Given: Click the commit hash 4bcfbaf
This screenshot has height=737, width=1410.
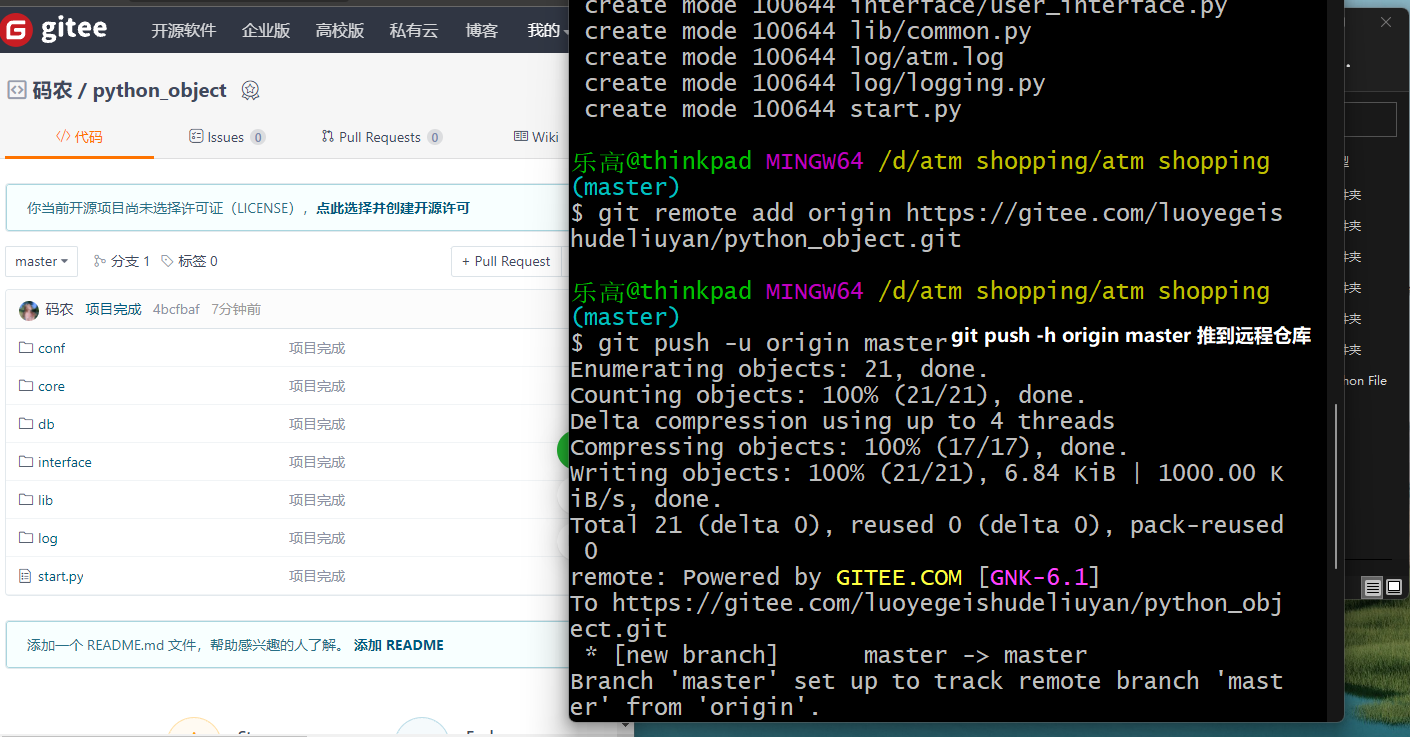Looking at the screenshot, I should coord(176,310).
